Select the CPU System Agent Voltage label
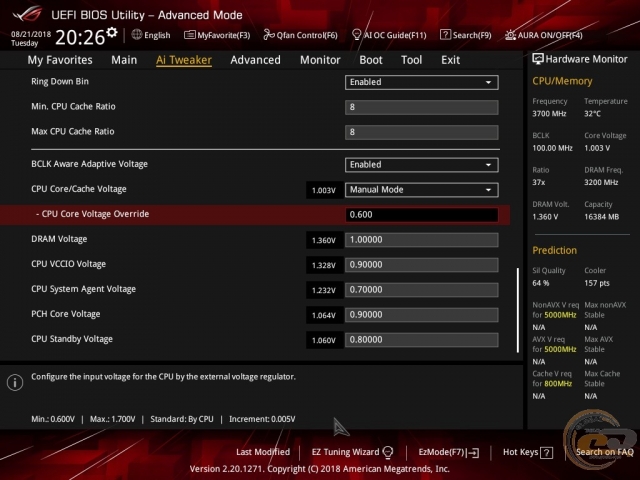The height and width of the screenshot is (480, 640). [x=84, y=289]
